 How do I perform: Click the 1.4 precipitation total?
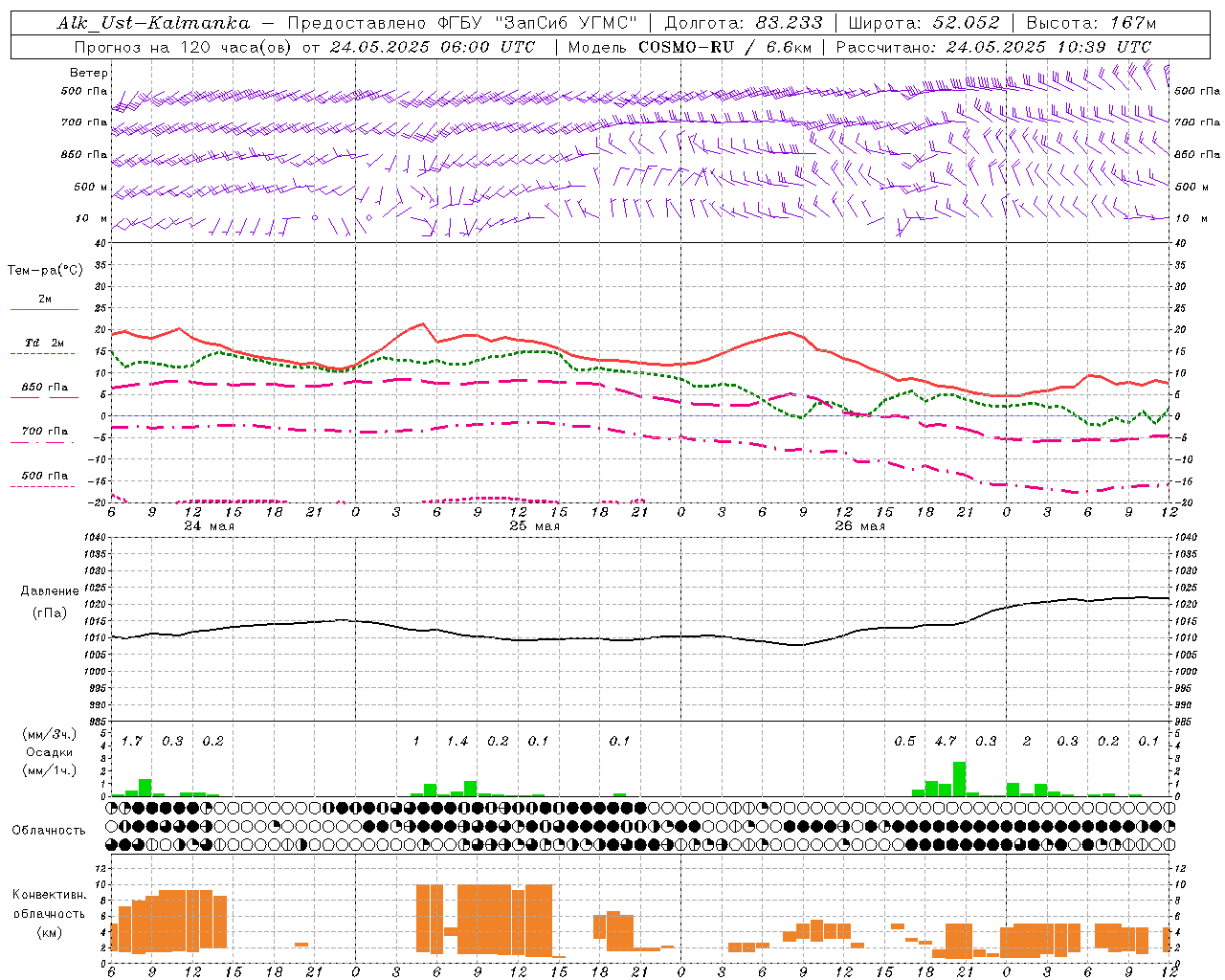457,742
